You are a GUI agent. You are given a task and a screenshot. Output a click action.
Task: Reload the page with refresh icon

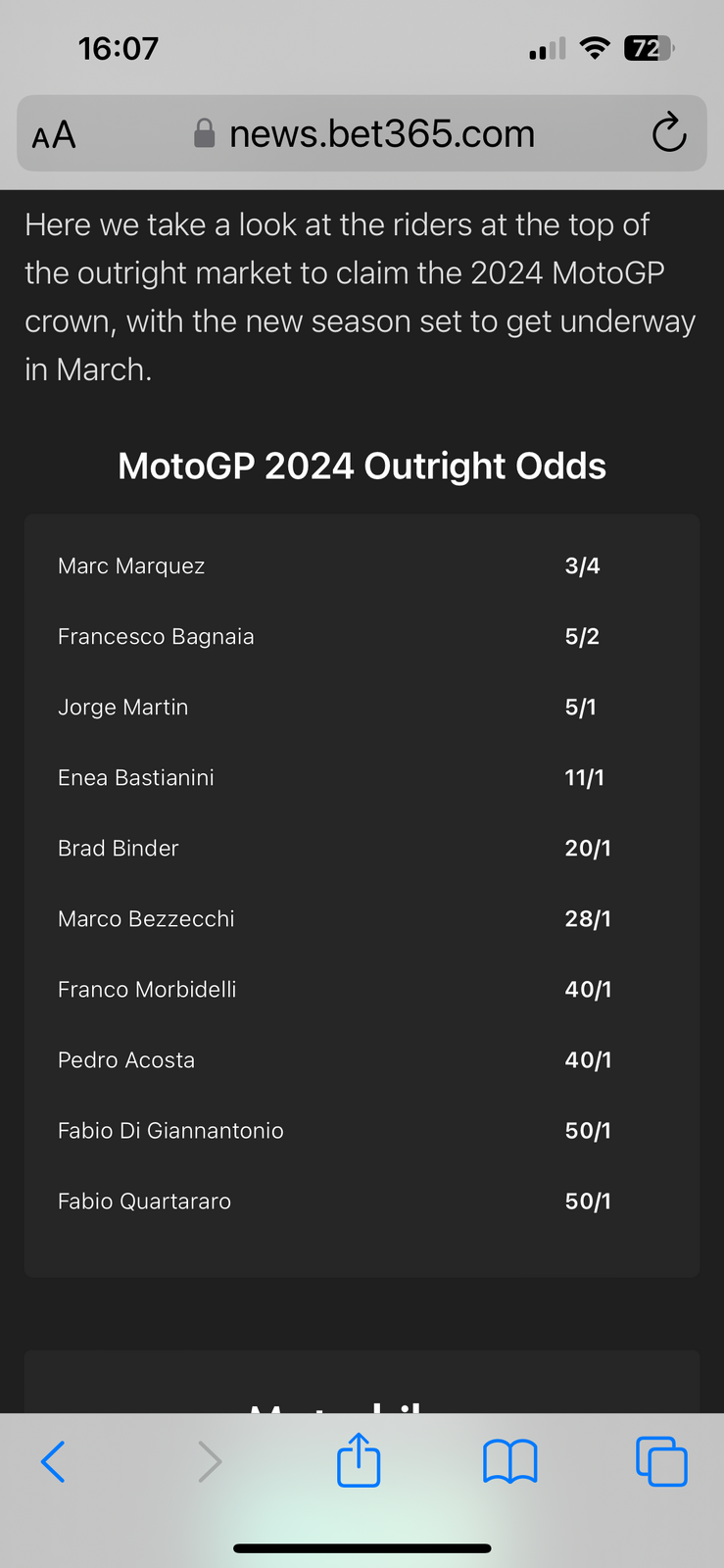(x=669, y=133)
